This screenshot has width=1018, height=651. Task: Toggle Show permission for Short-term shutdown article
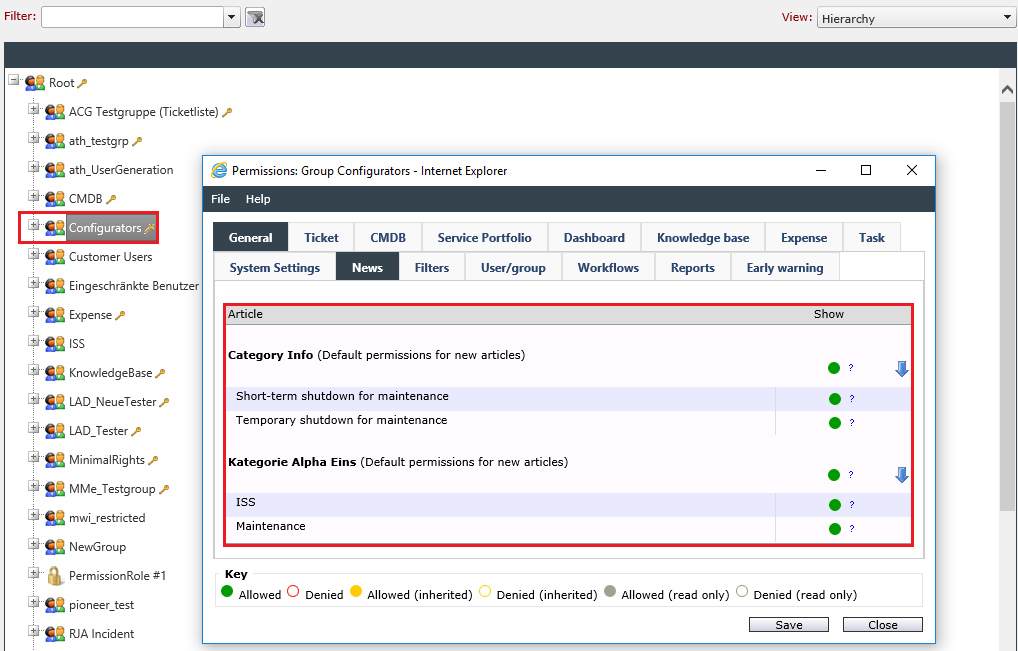835,399
